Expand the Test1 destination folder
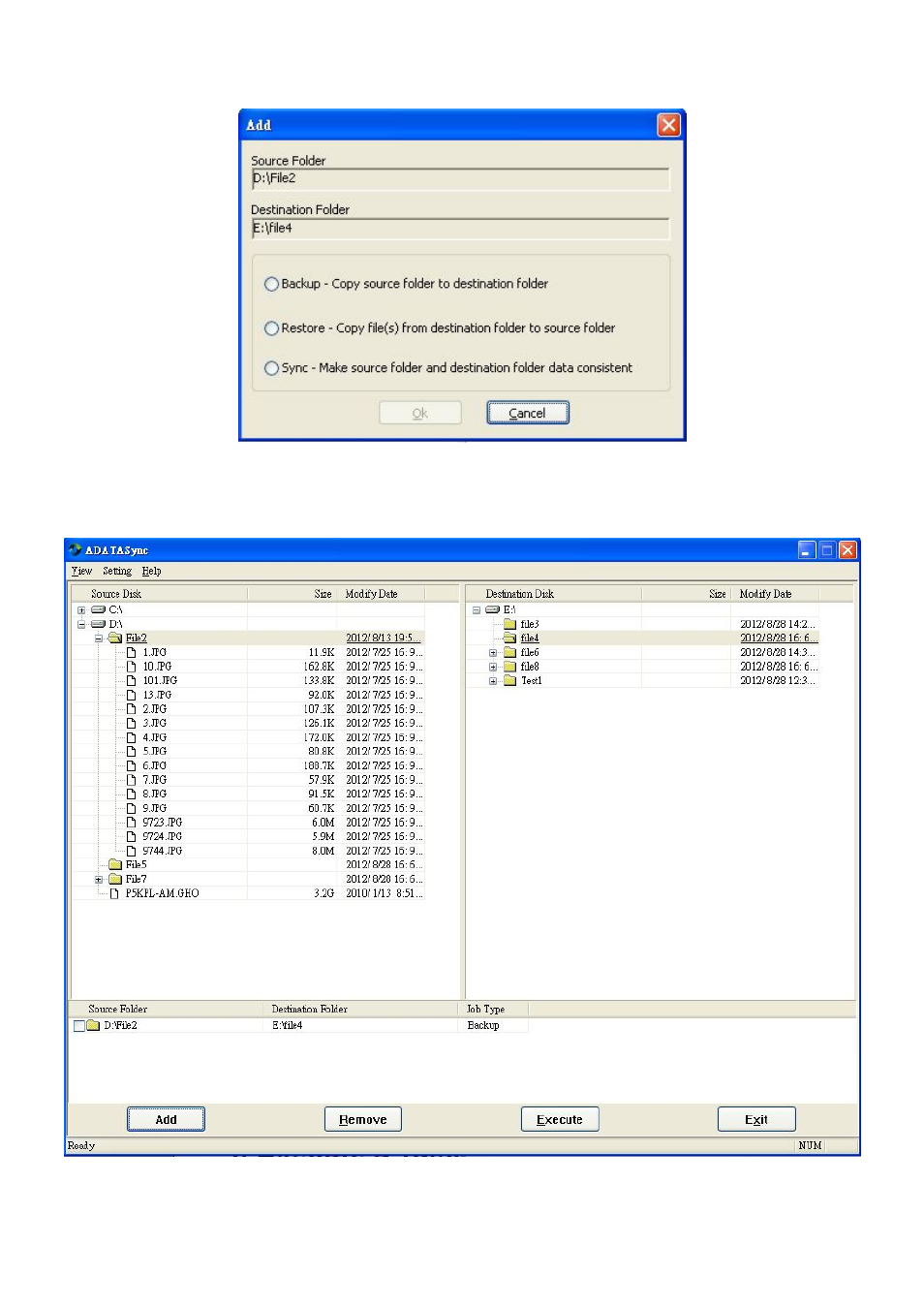Viewport: 924px width, 1308px height. [493, 681]
